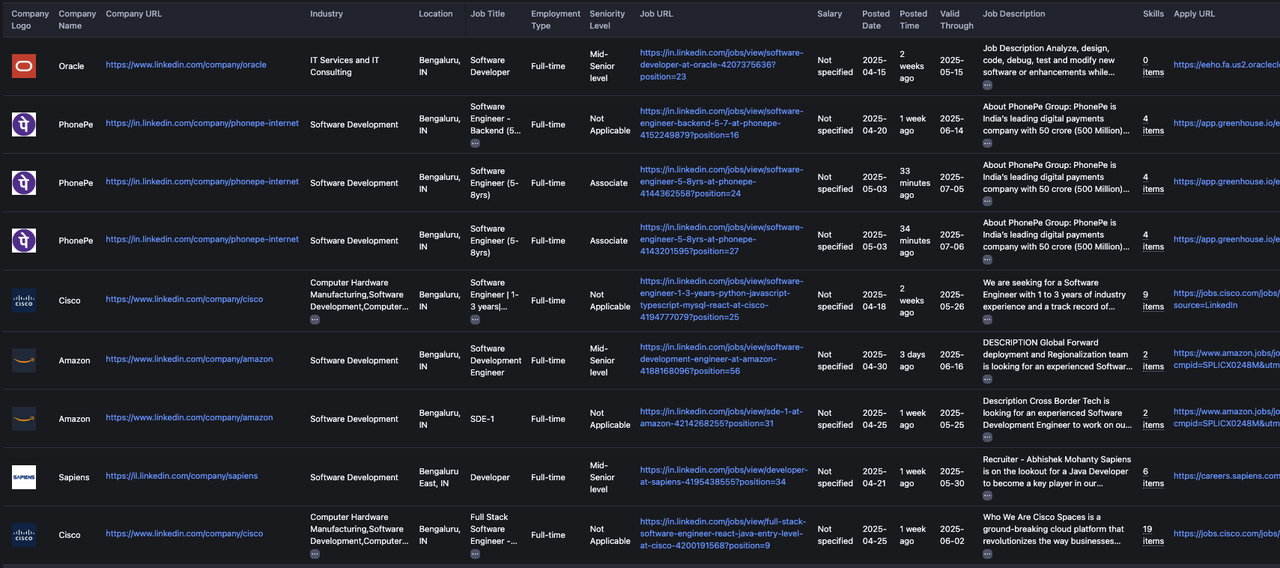Expand the PhonePe Backend job title ellipsis
The image size is (1280, 568).
[x=475, y=144]
